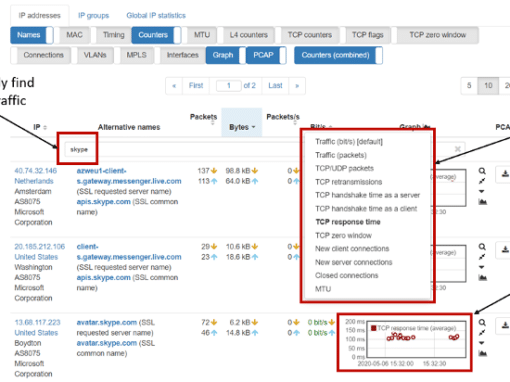The image size is (510, 382).
Task: Click area chart icon in 40.74.32.146 row
Action: [482, 202]
